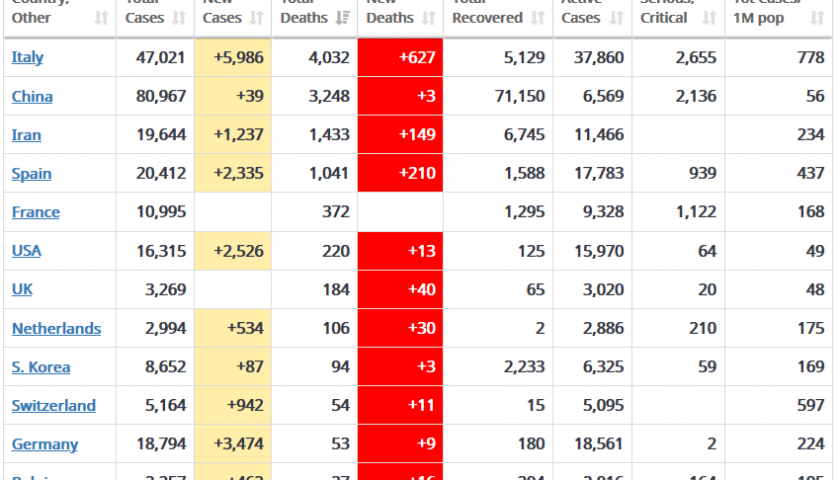Sort table by New Cases arrows
Viewport: 840px width, 480px height.
point(257,18)
